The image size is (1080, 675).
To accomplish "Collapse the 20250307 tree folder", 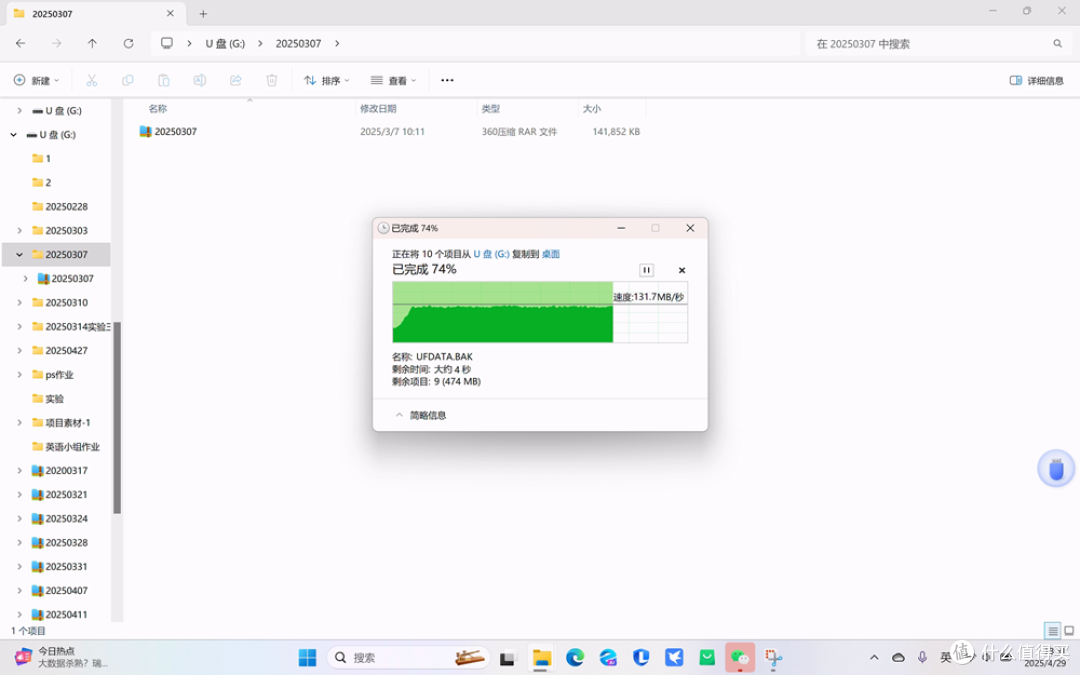I will [19, 255].
